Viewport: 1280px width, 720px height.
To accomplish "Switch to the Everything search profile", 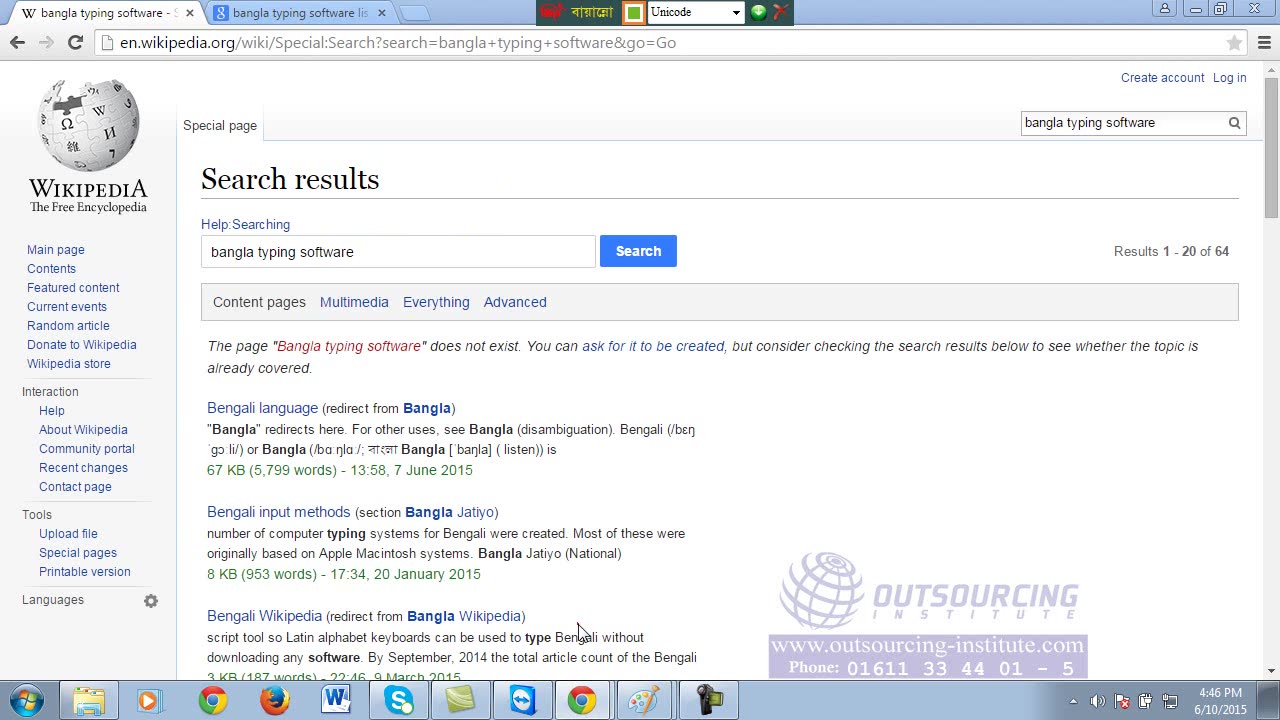I will (436, 302).
